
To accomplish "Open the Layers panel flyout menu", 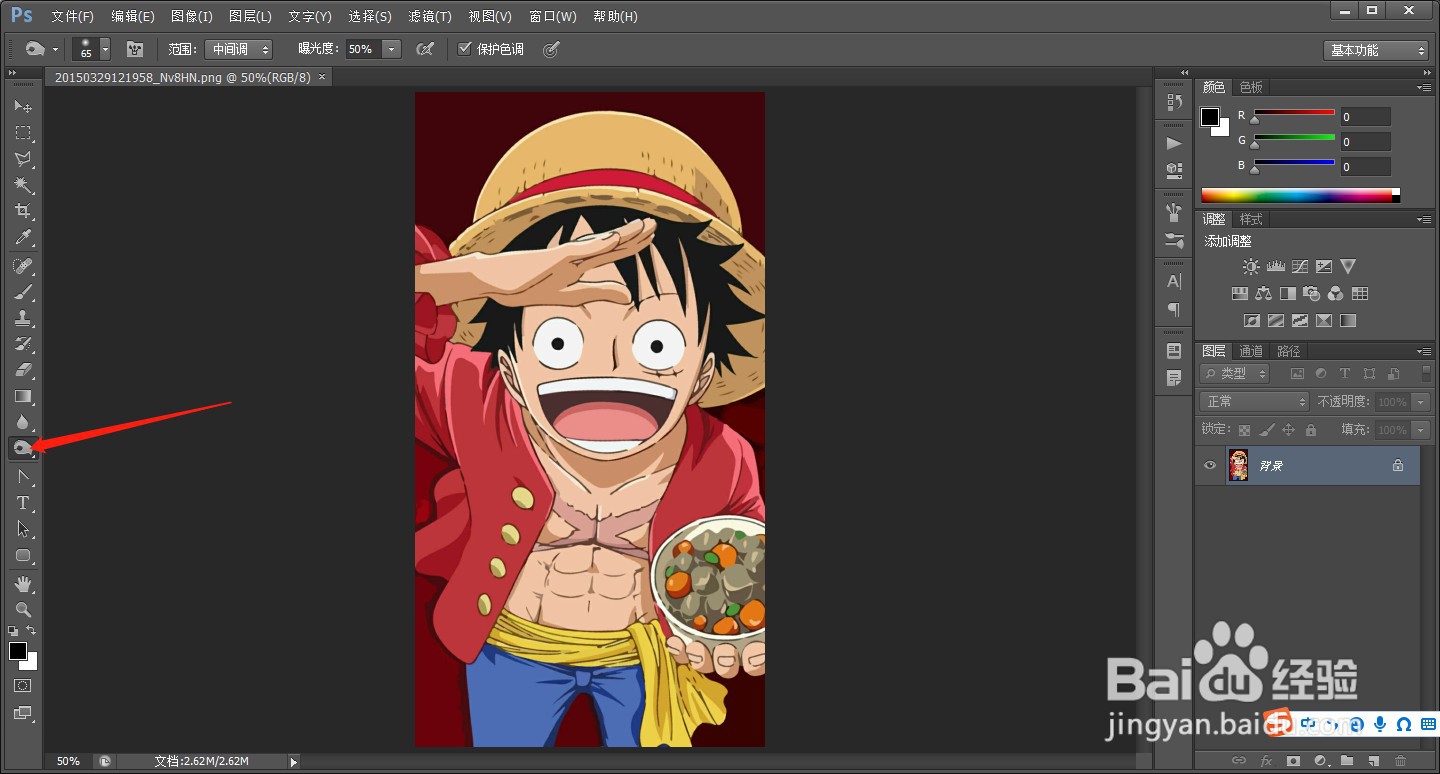I will point(1424,351).
